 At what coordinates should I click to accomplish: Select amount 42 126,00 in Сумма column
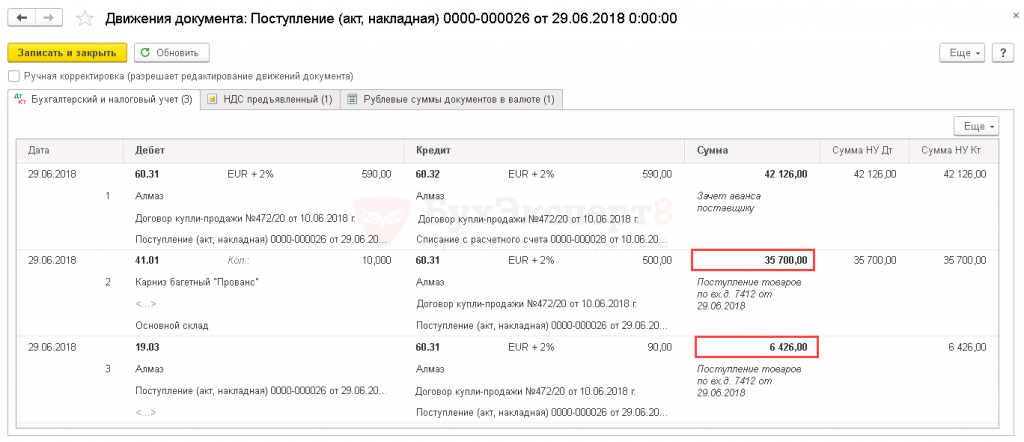pos(786,174)
